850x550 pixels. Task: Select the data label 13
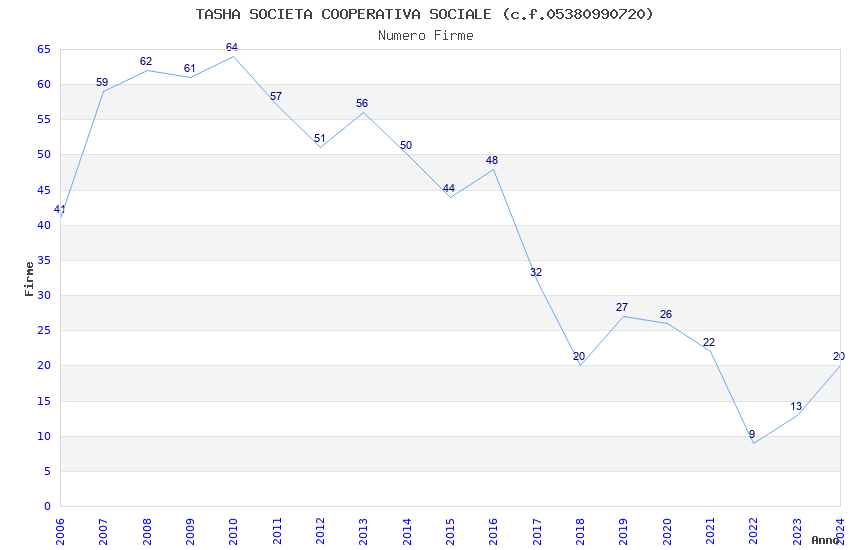point(796,406)
